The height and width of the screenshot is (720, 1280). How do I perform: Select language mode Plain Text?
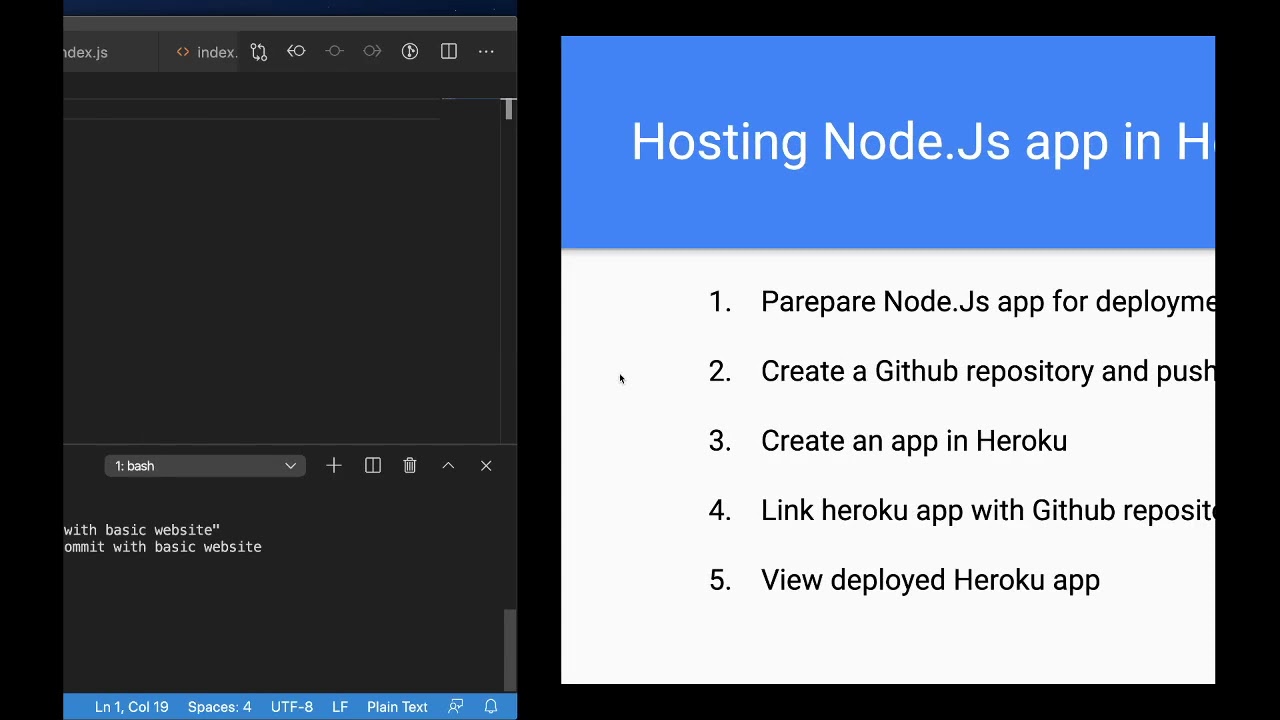click(x=397, y=707)
